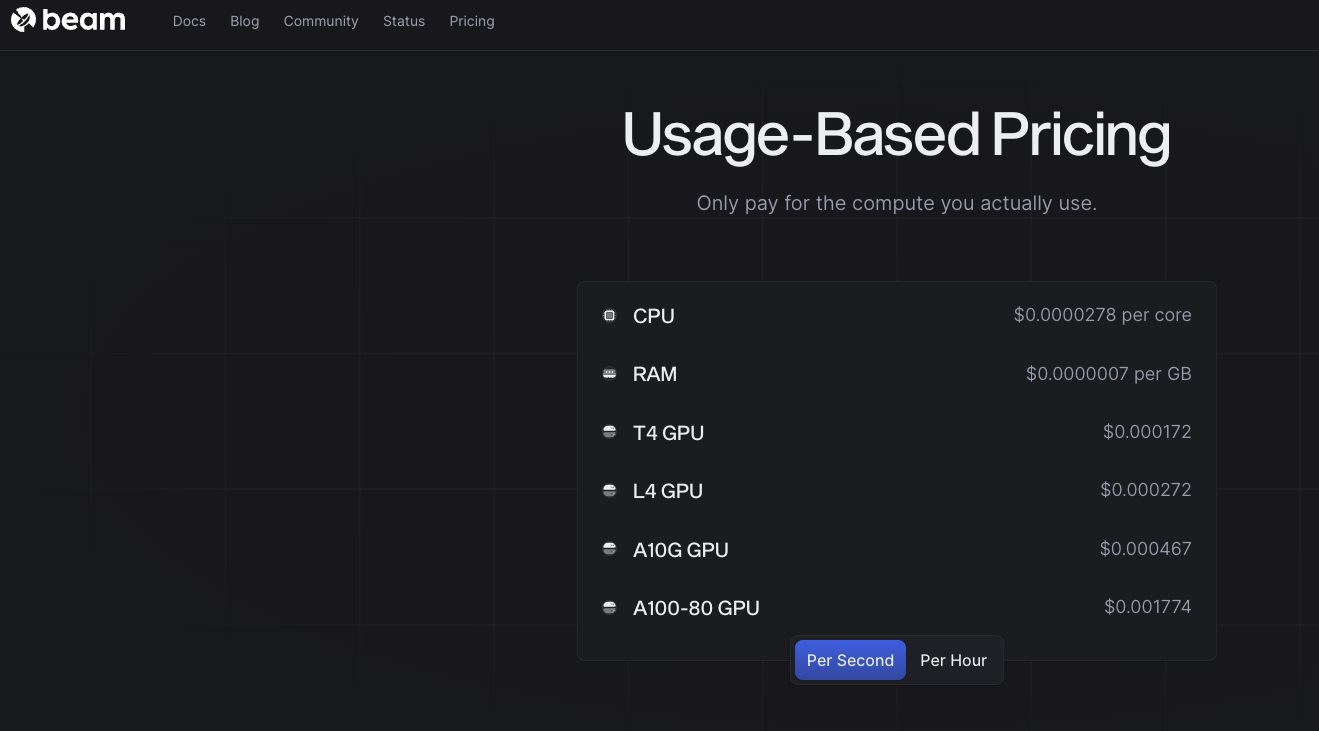Switch pricing to Per Second
Screen dimensions: 1319x731
click(850, 660)
